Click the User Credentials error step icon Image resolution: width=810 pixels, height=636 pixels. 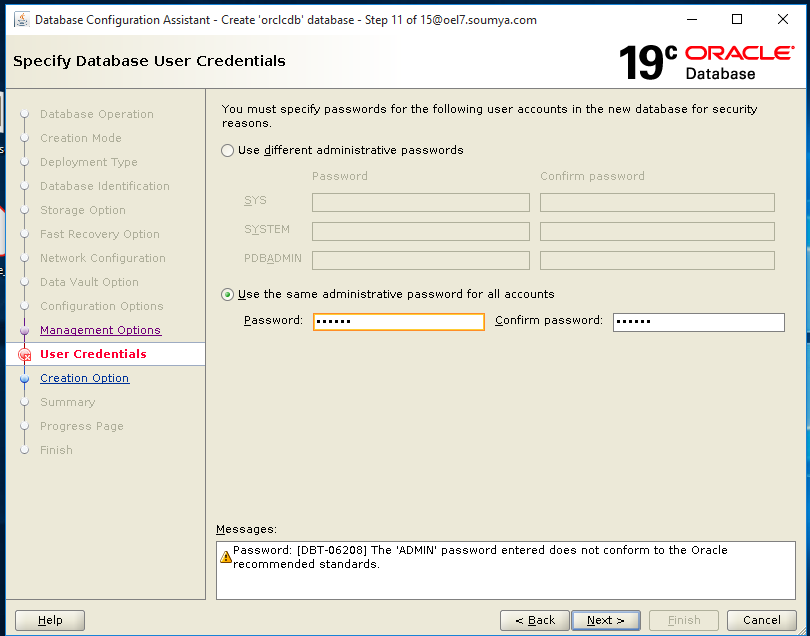tap(24, 354)
